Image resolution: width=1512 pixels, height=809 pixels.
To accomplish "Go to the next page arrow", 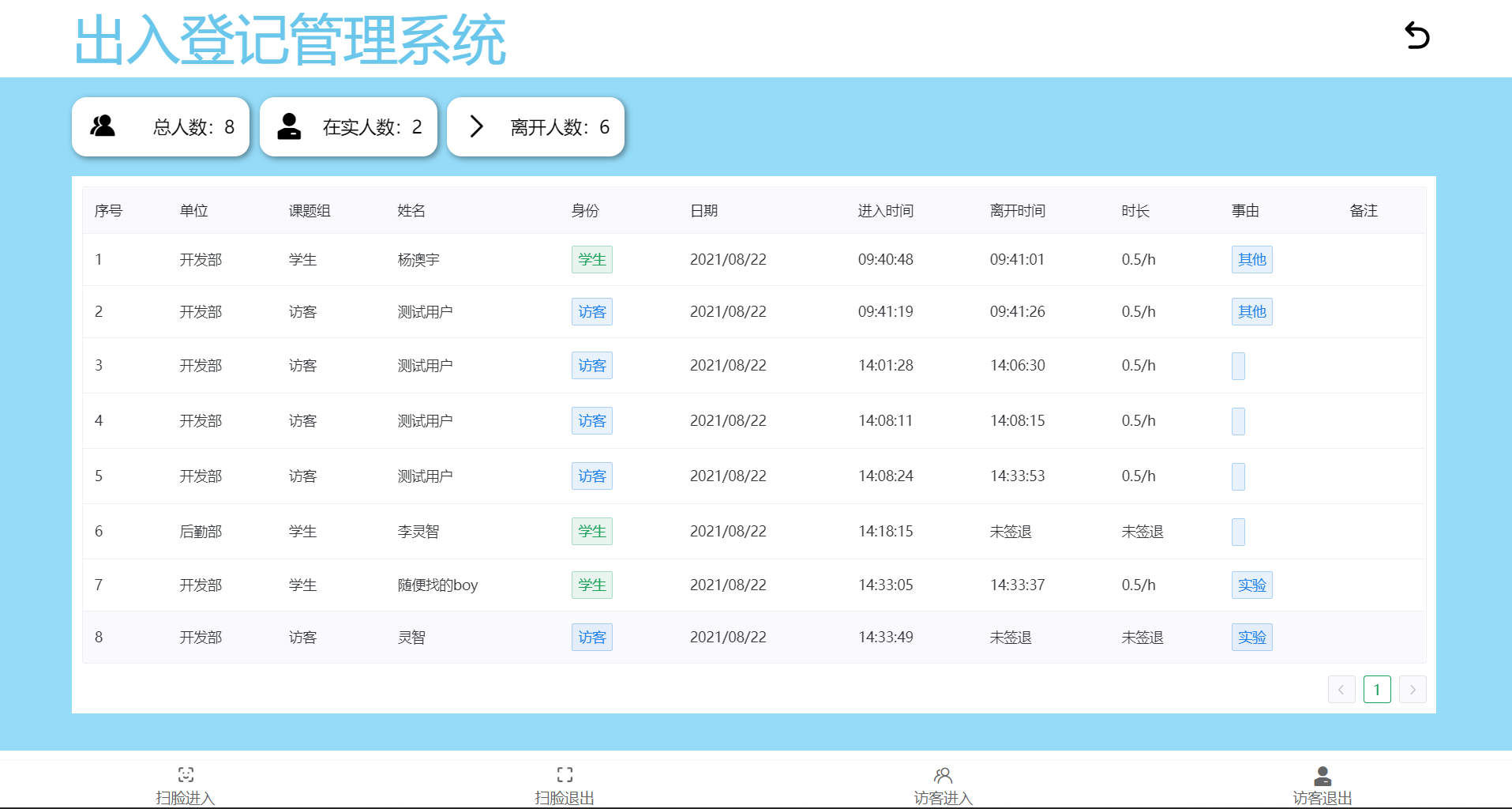I will tap(1413, 690).
